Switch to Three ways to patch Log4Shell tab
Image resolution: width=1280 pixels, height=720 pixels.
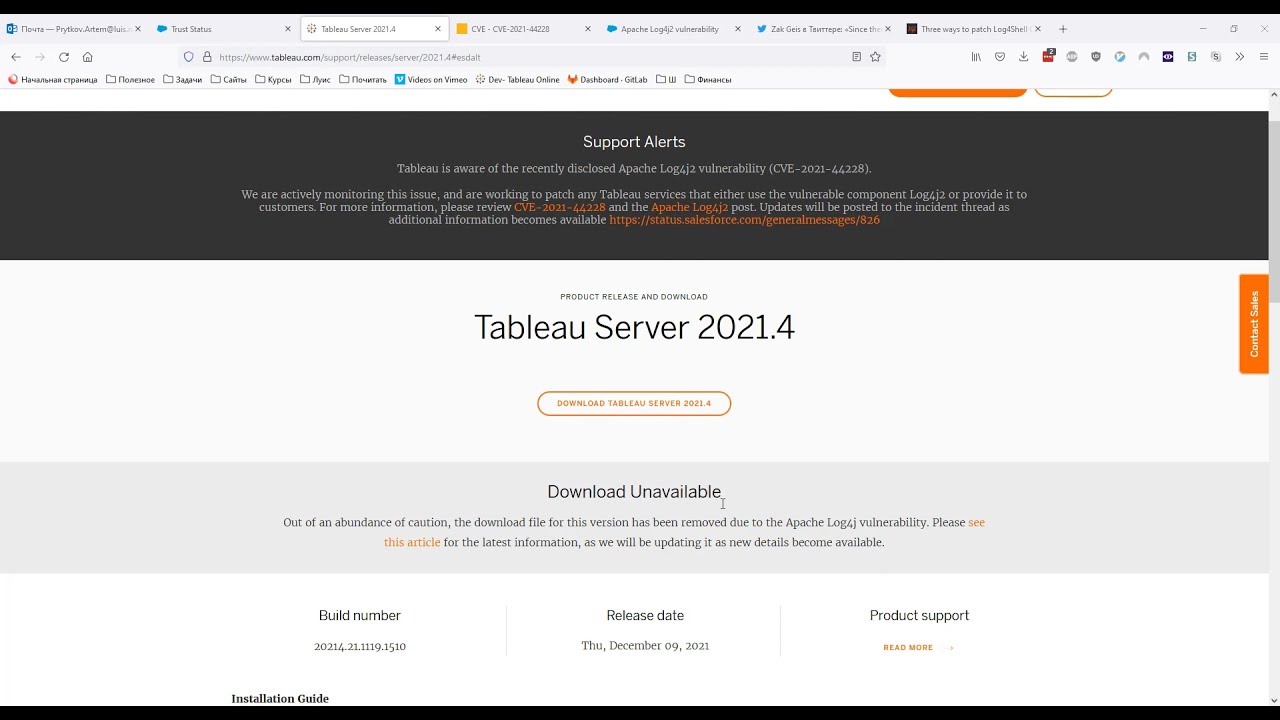coord(974,29)
